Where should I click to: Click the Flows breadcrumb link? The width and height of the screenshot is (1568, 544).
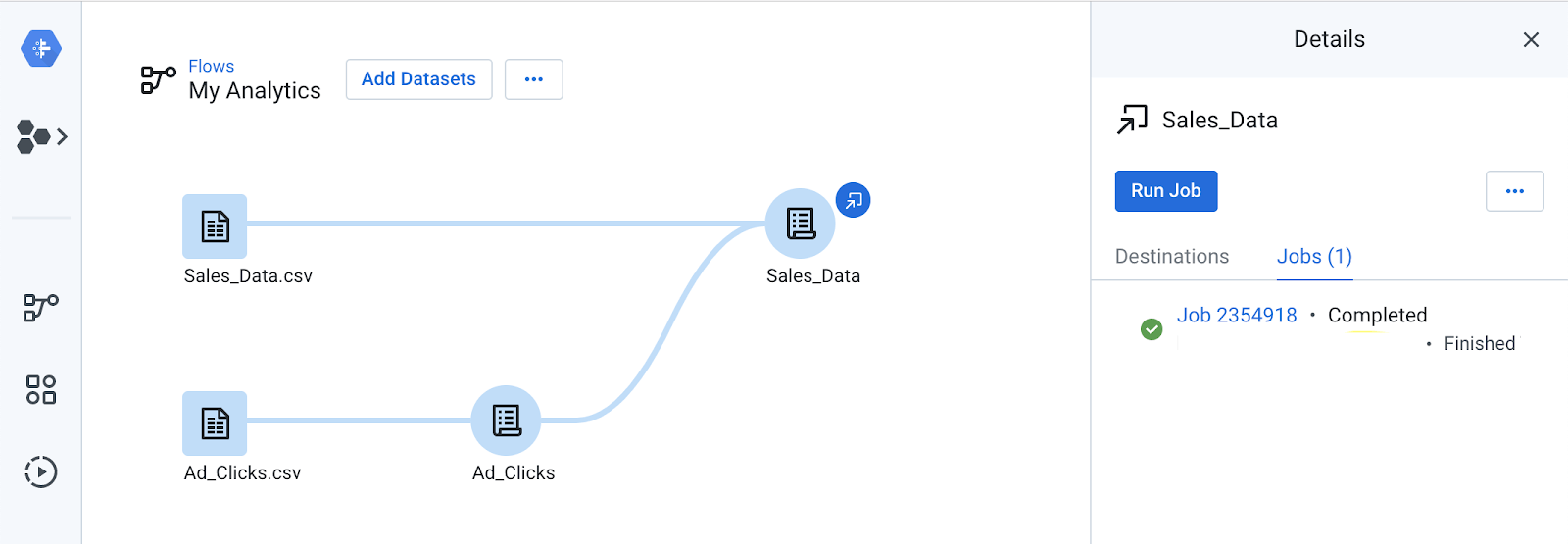pyautogui.click(x=212, y=66)
